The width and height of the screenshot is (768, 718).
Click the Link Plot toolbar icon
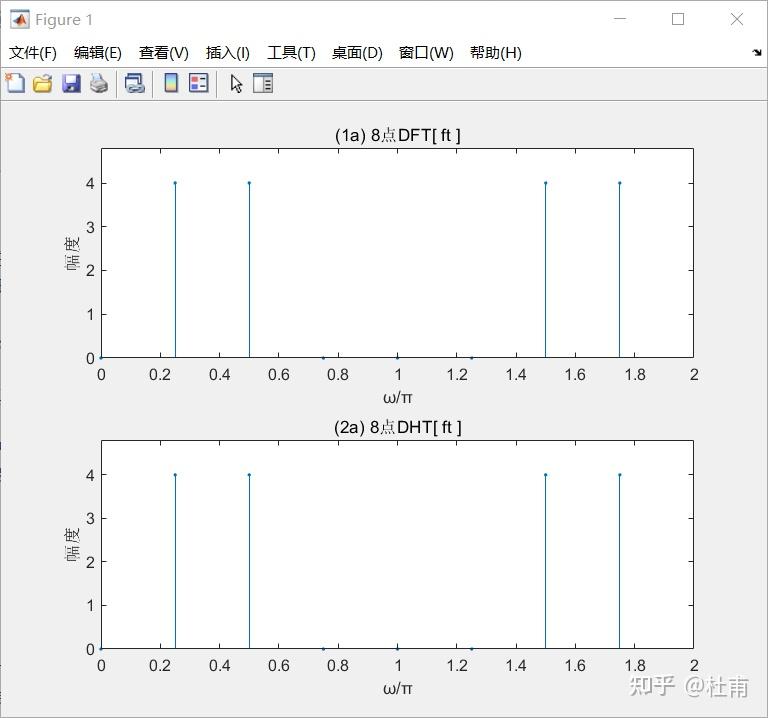click(135, 83)
